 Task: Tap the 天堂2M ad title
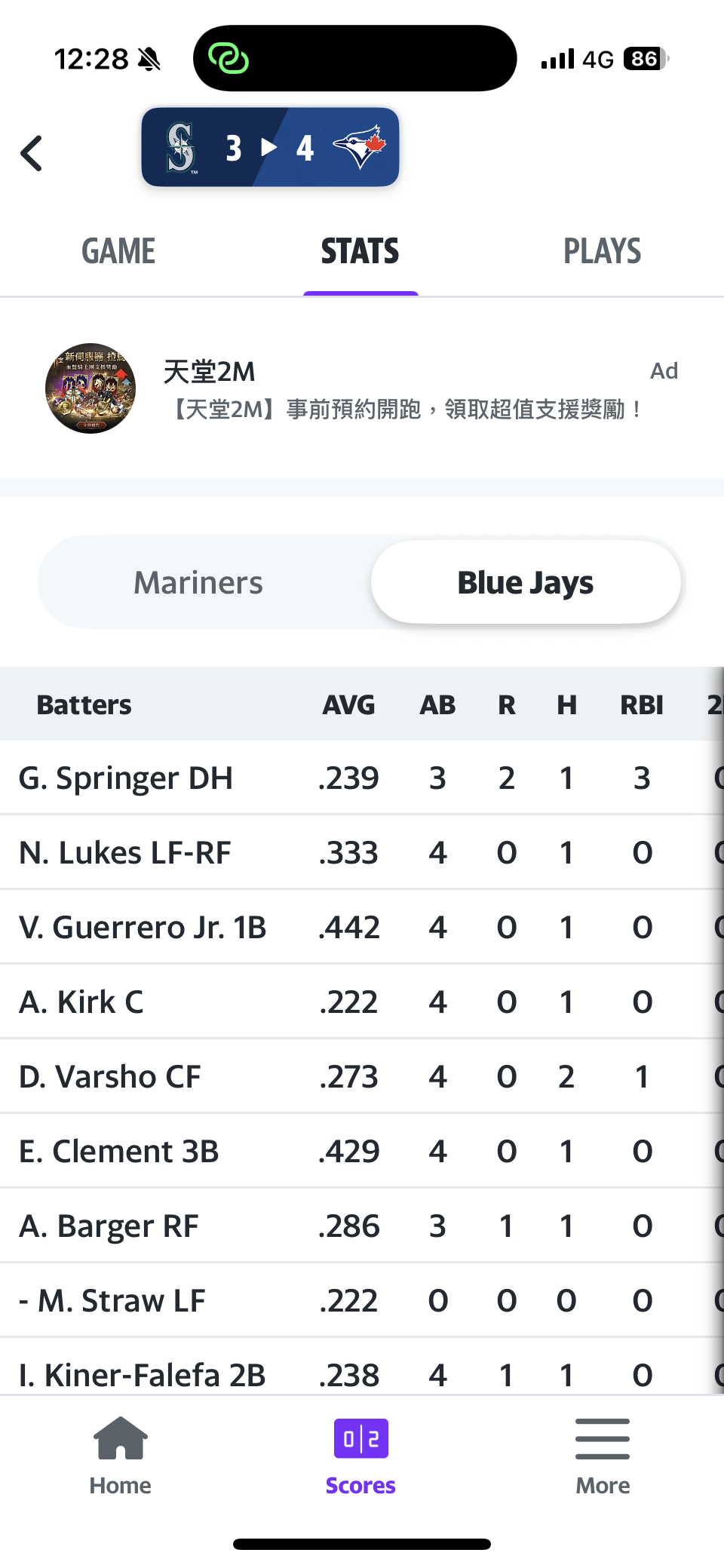(x=210, y=372)
